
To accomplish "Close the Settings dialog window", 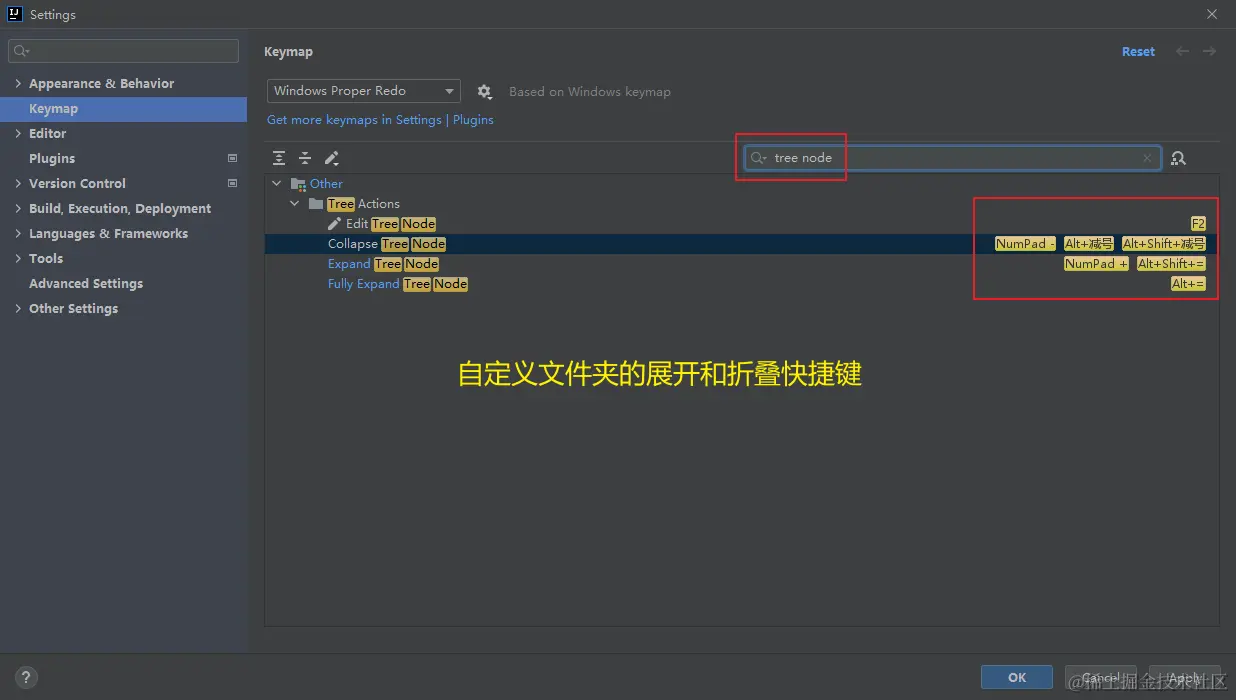I will pyautogui.click(x=1212, y=14).
